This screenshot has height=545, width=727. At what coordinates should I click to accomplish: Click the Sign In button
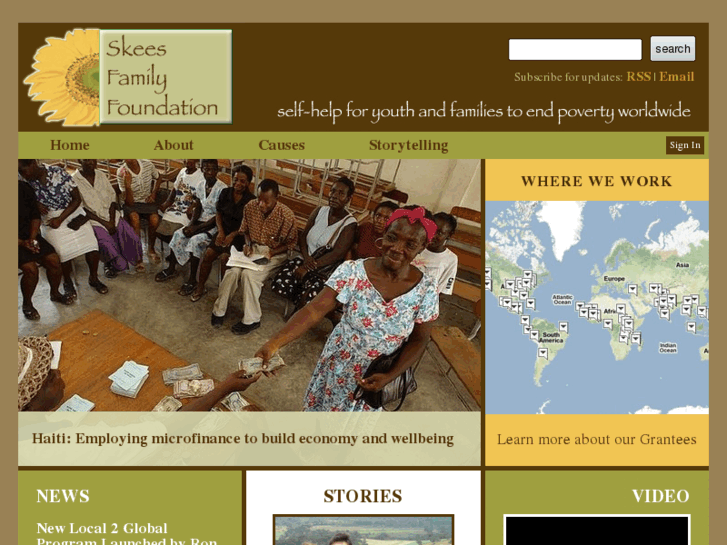click(x=685, y=145)
